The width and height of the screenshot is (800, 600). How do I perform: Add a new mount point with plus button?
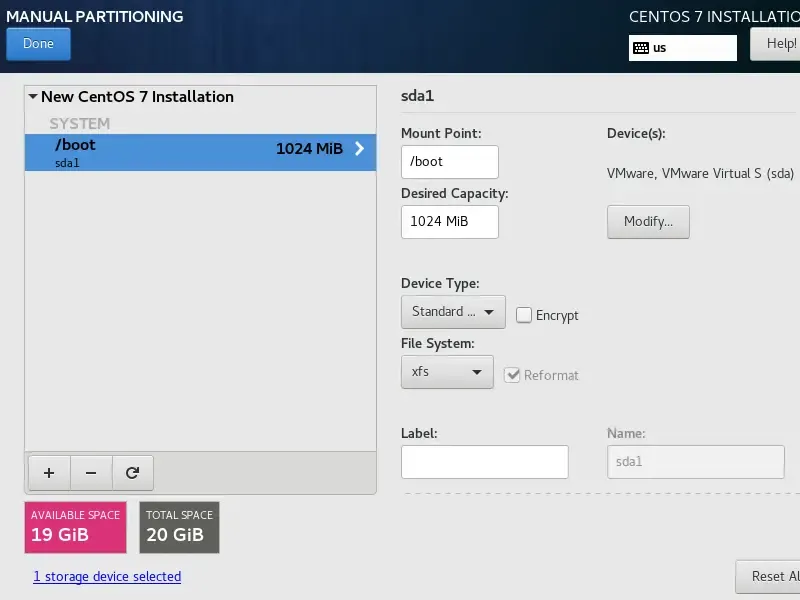click(x=49, y=473)
